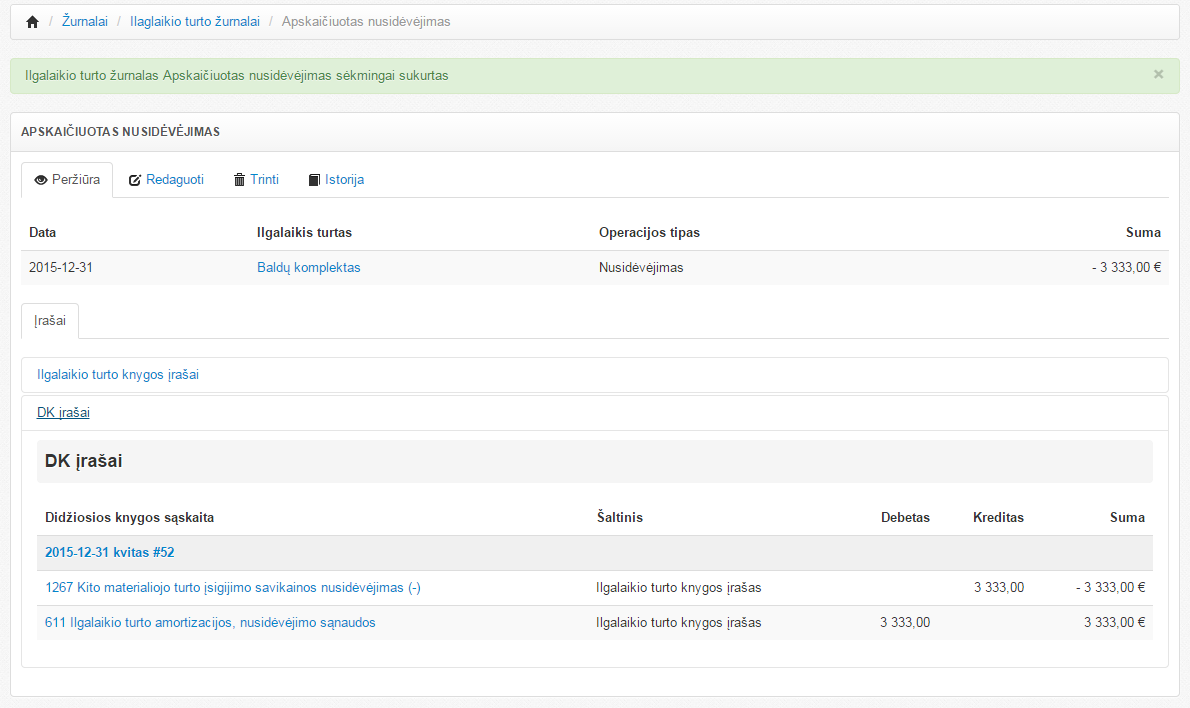Open account 611 amortizacijos sąnaudos link
Screen dimensions: 1190x708
210,623
